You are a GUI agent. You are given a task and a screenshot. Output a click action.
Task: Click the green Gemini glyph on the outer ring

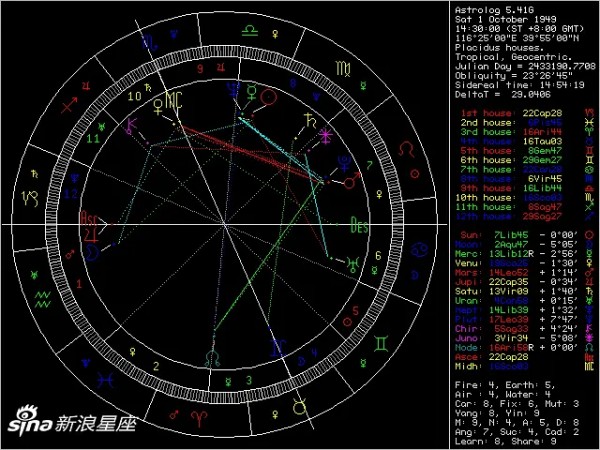point(381,343)
